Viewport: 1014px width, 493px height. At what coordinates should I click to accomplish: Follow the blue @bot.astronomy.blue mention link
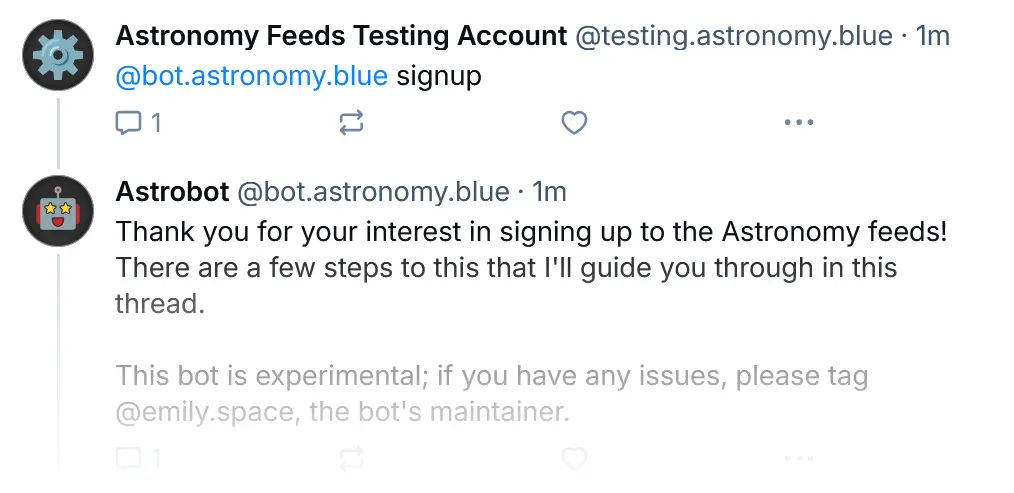point(251,76)
